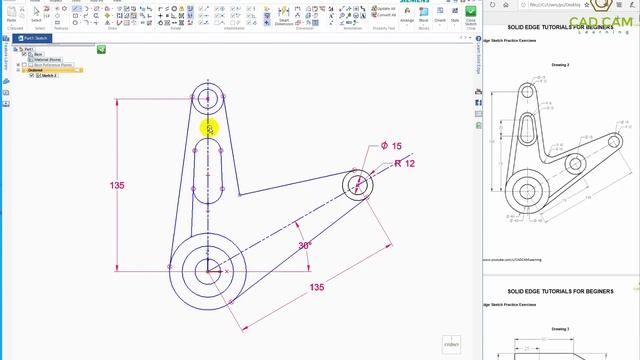Toggle Base Reference Planes checkbox
Screen dimensions: 640x360
[24, 64]
